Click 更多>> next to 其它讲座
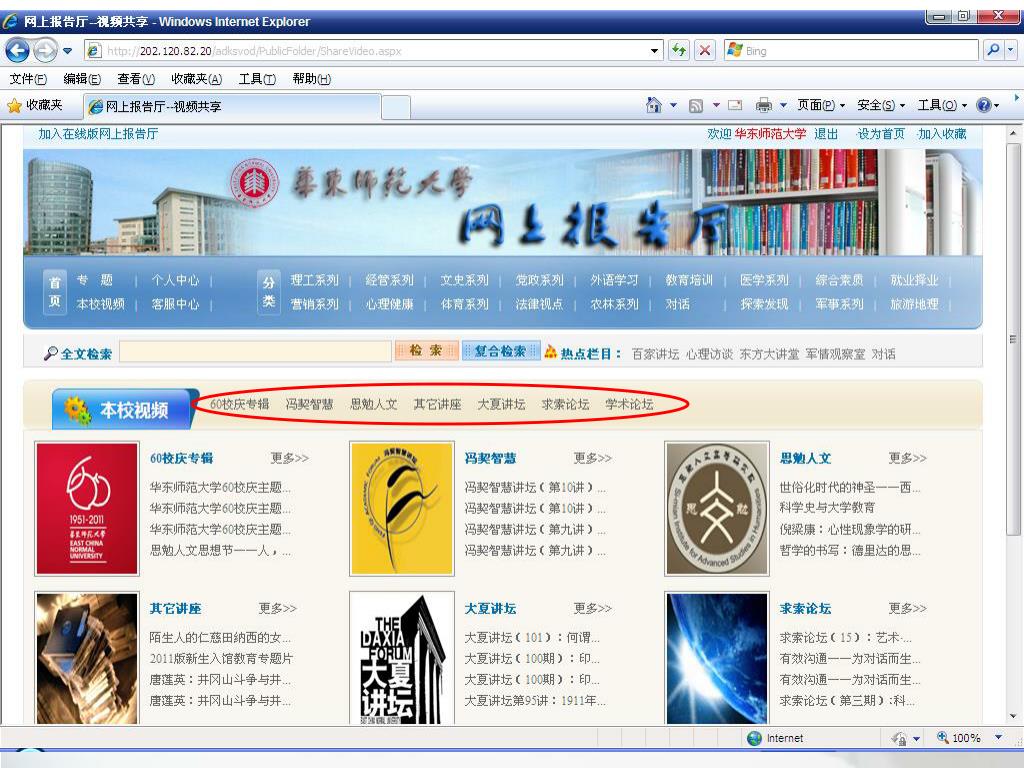The width and height of the screenshot is (1024, 768). pos(278,609)
